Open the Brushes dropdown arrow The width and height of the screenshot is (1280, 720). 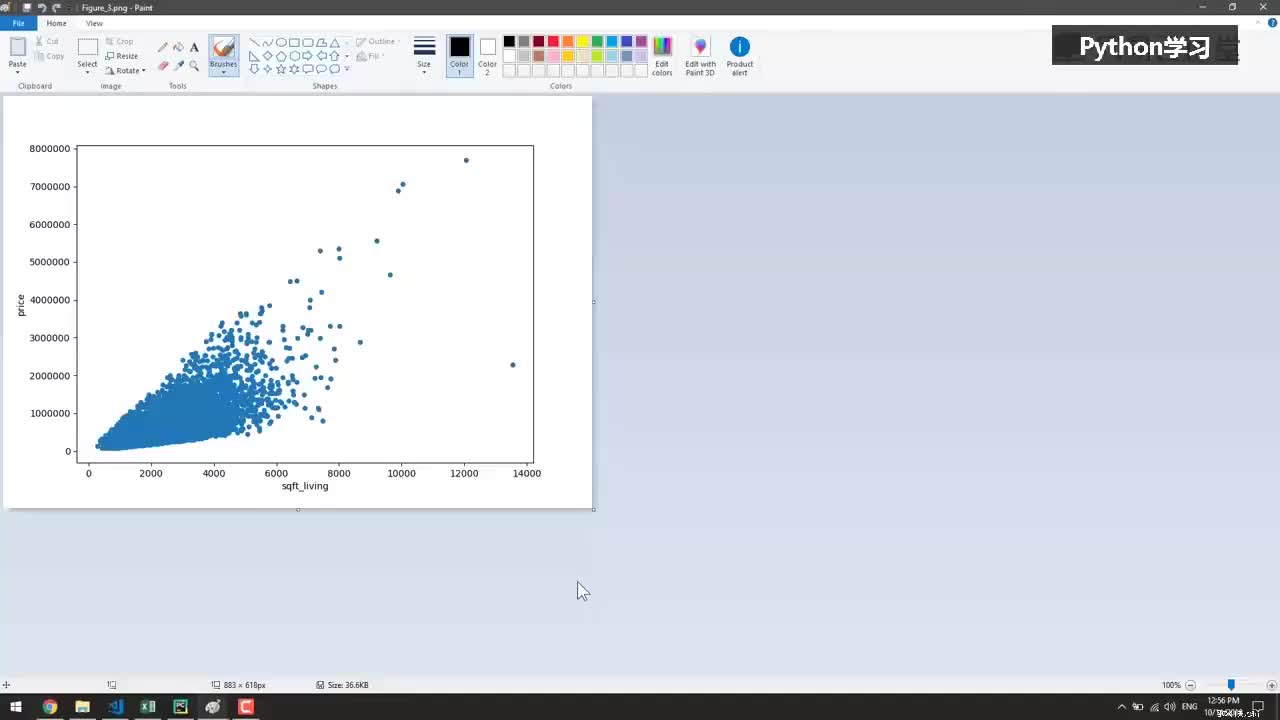pyautogui.click(x=223, y=71)
